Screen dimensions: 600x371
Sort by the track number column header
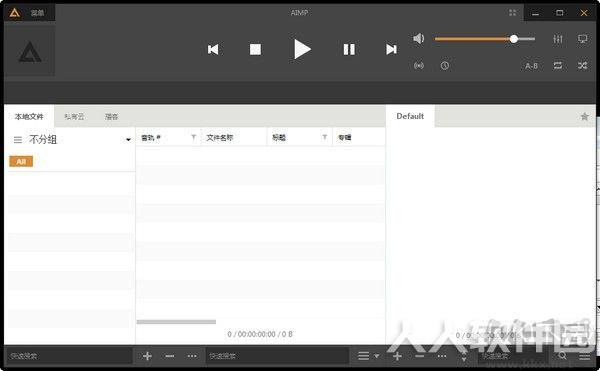pyautogui.click(x=151, y=138)
